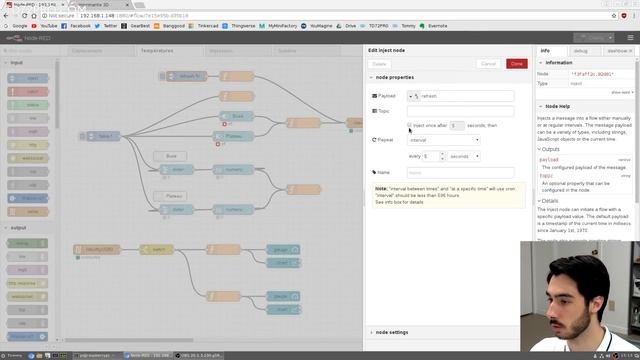This screenshot has width=640, height=360.
Task: Open the Repeat interval dropdown
Action: 444,140
